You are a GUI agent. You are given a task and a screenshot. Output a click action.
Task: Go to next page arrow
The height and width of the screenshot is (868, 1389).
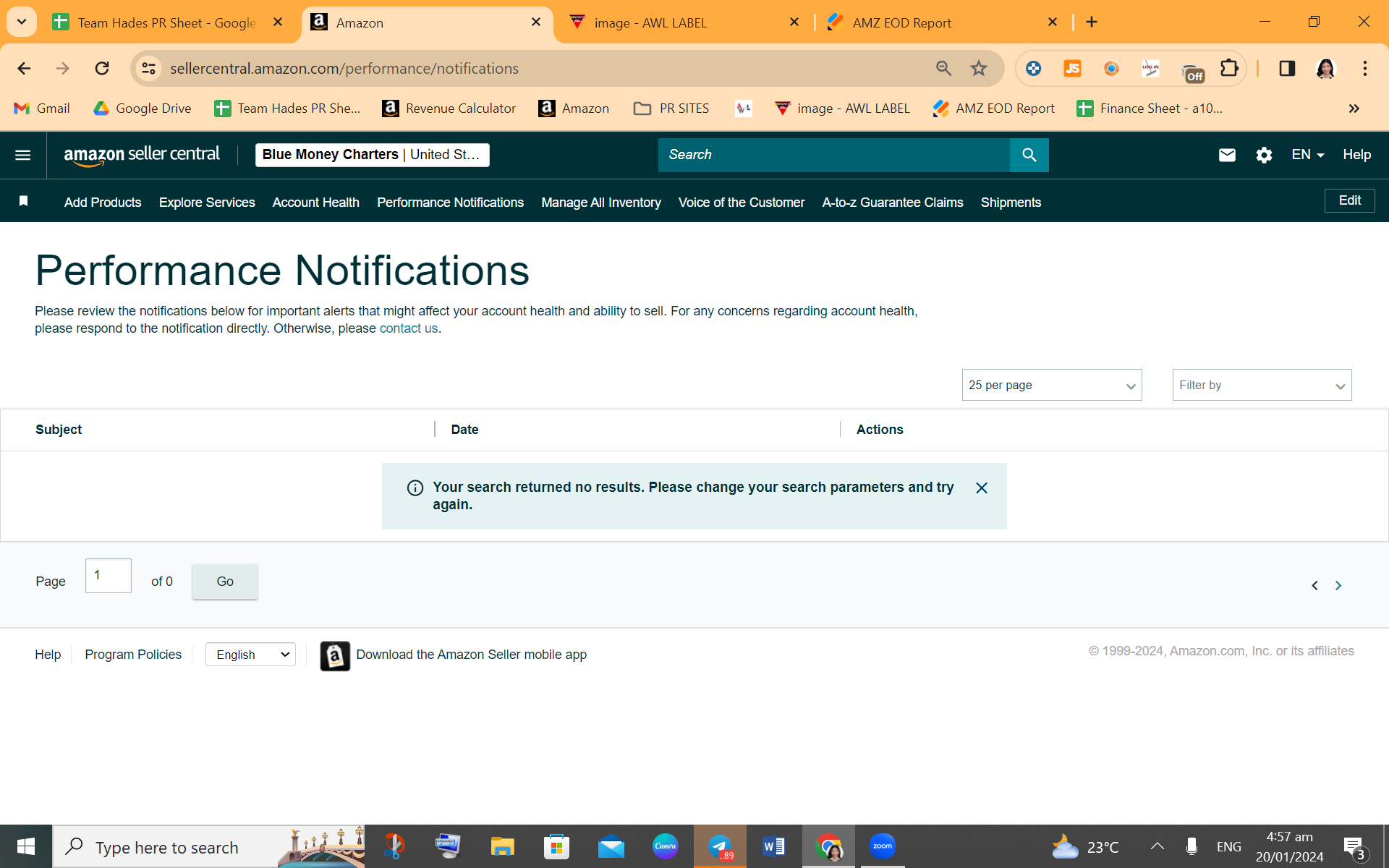(1338, 585)
